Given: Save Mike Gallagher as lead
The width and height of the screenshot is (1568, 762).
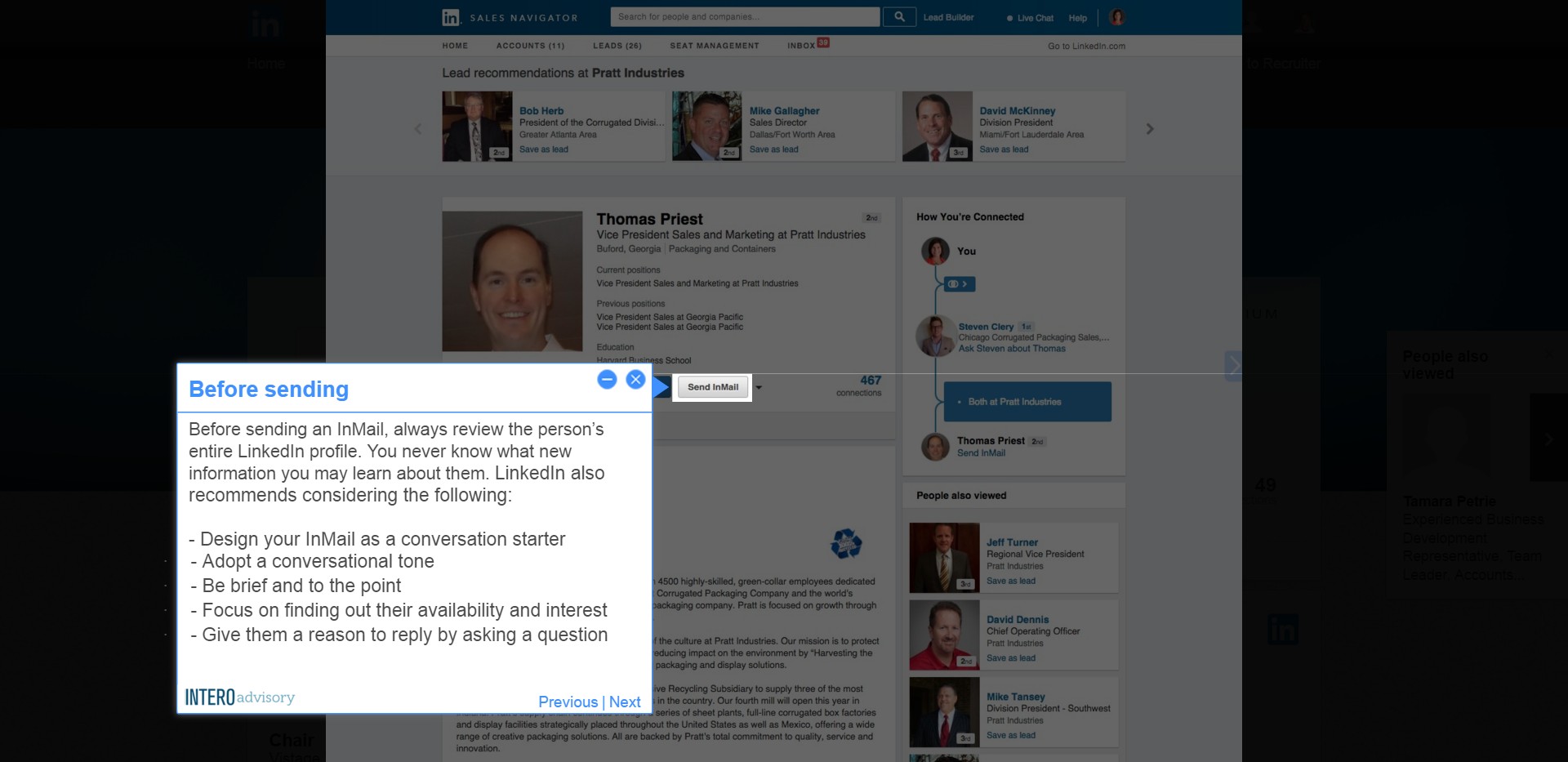Looking at the screenshot, I should click(774, 149).
